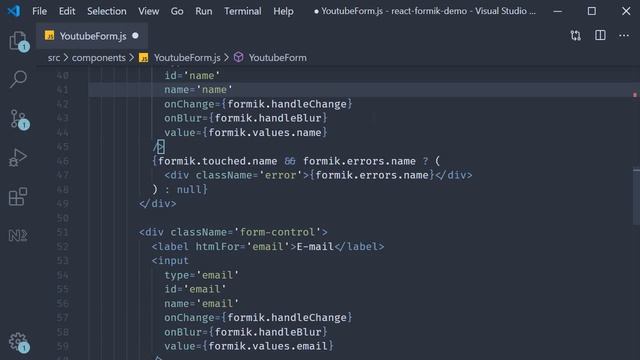Open the Selection menu
The height and width of the screenshot is (360, 640).
click(107, 11)
